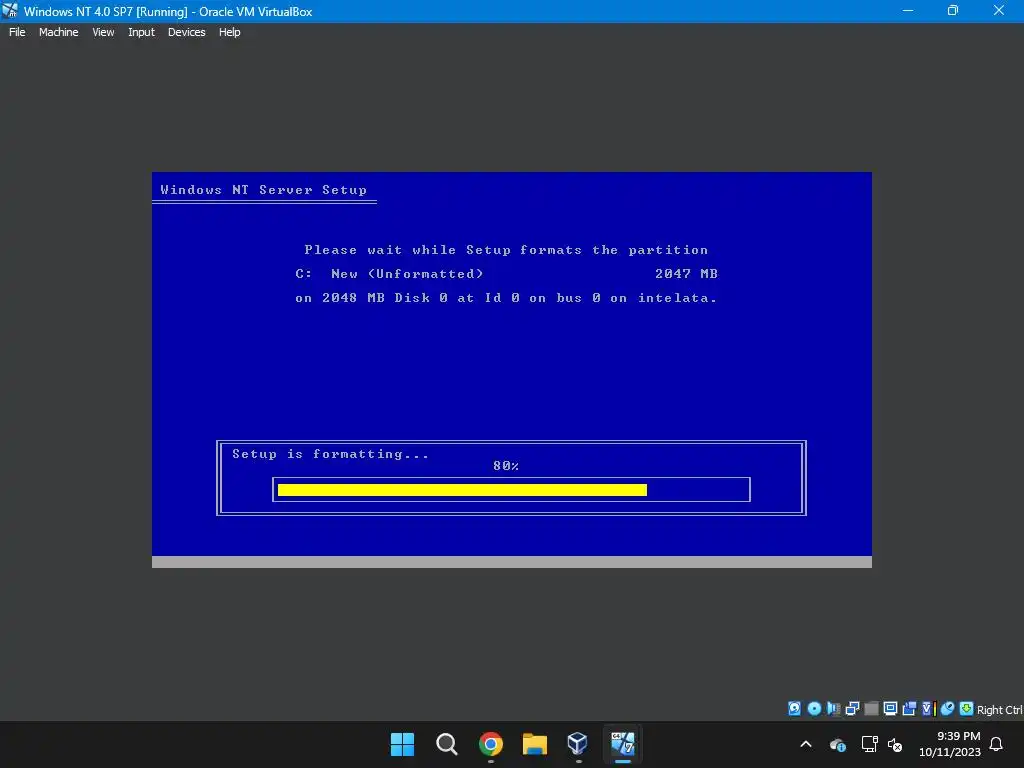
Task: Restore down the VirtualBox VM window
Action: pyautogui.click(x=953, y=11)
